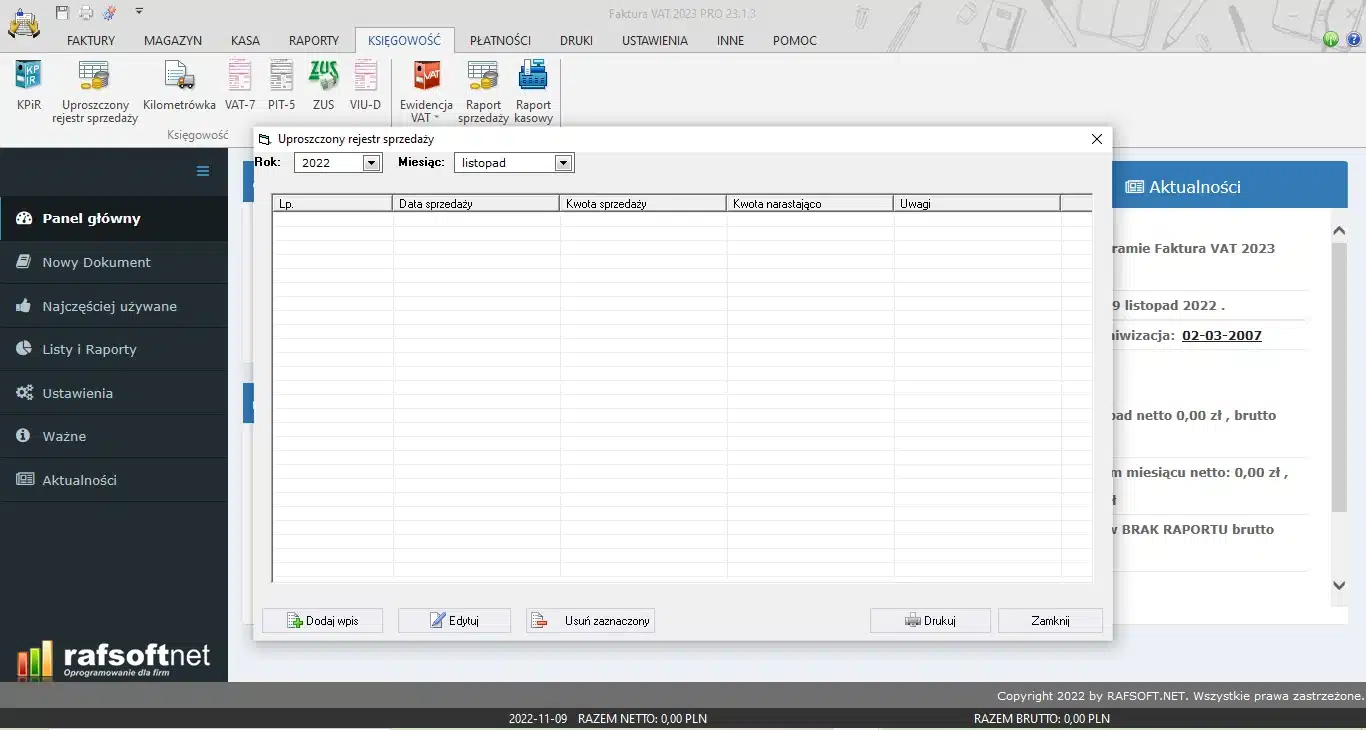Switch to the FAKTURY ribbon tab
This screenshot has width=1366, height=730.
(91, 41)
